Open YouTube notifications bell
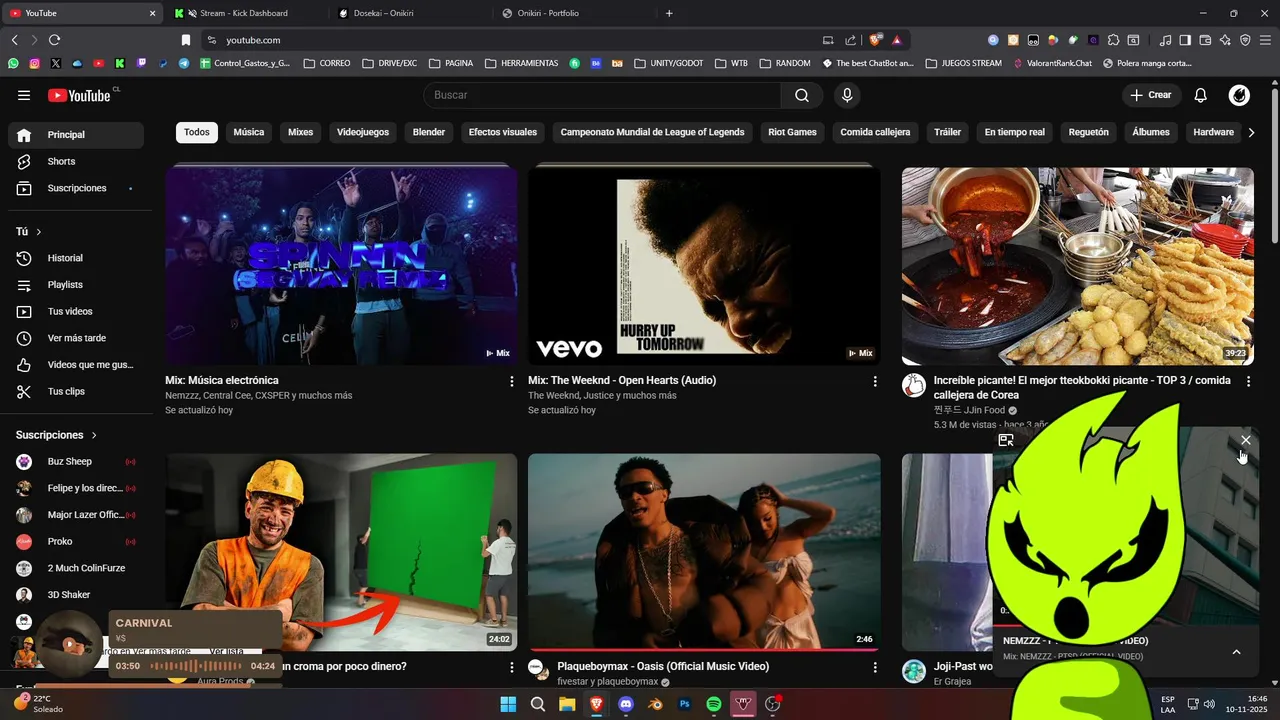The width and height of the screenshot is (1280, 720). pos(1201,95)
